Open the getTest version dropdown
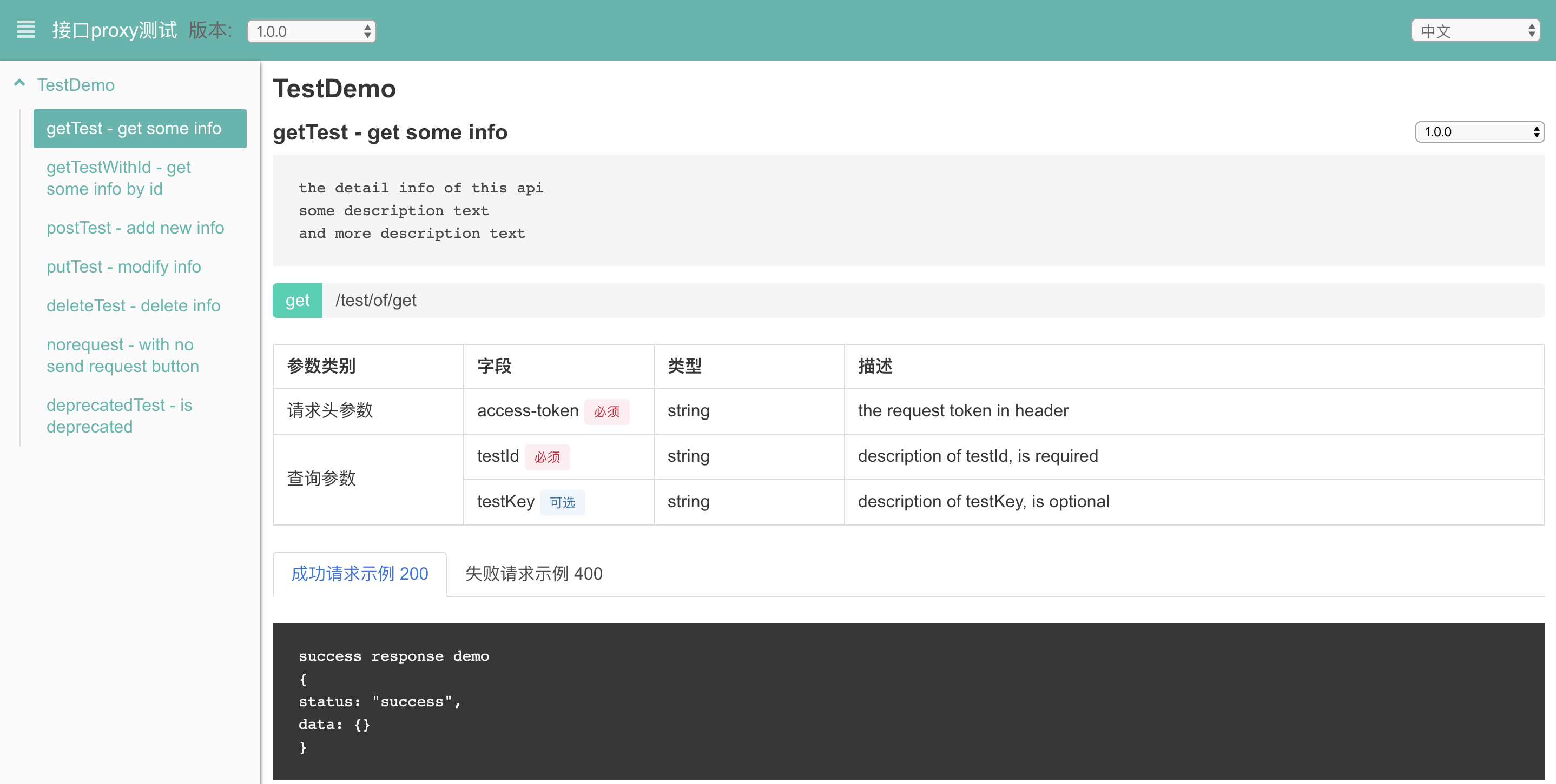This screenshot has width=1556, height=784. [x=1479, y=131]
